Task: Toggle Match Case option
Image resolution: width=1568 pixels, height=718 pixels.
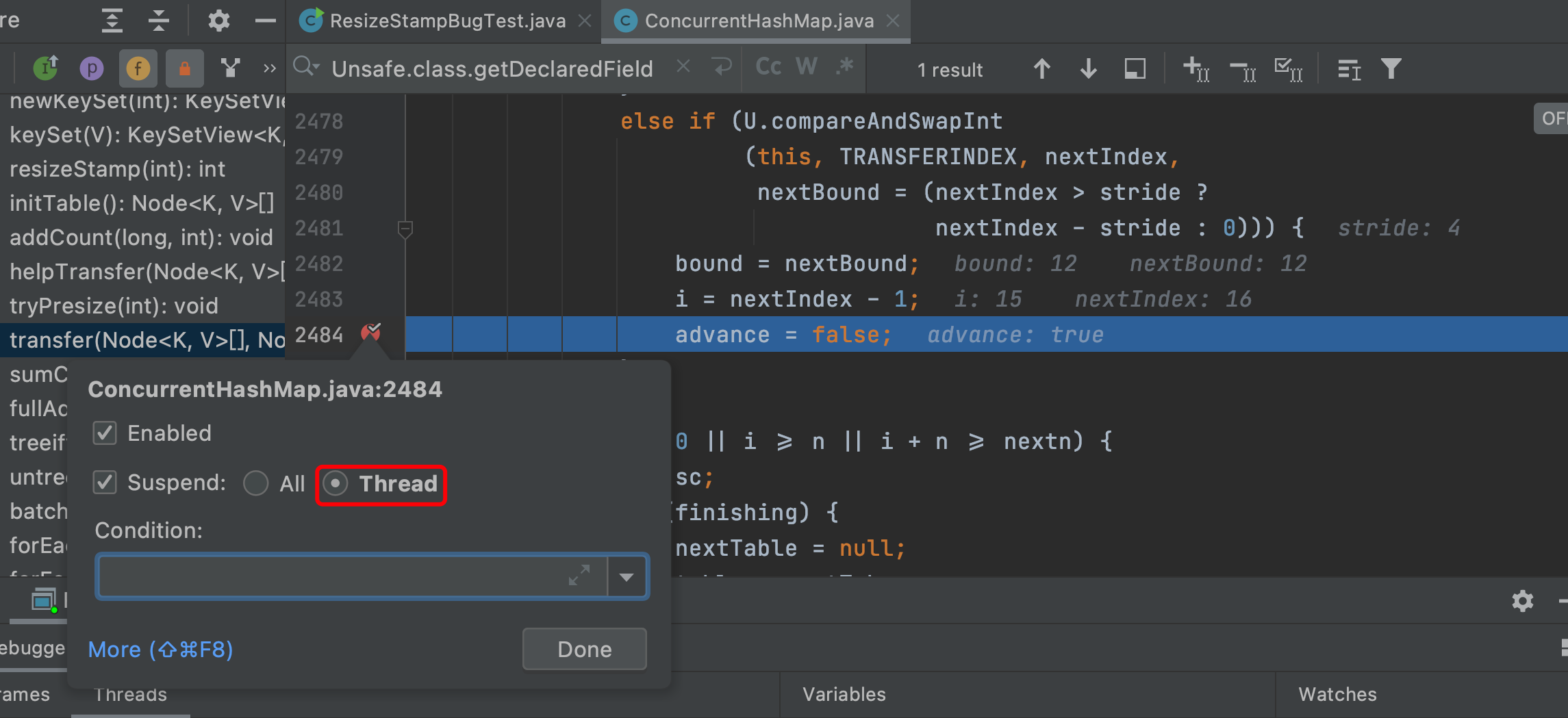Action: point(768,67)
